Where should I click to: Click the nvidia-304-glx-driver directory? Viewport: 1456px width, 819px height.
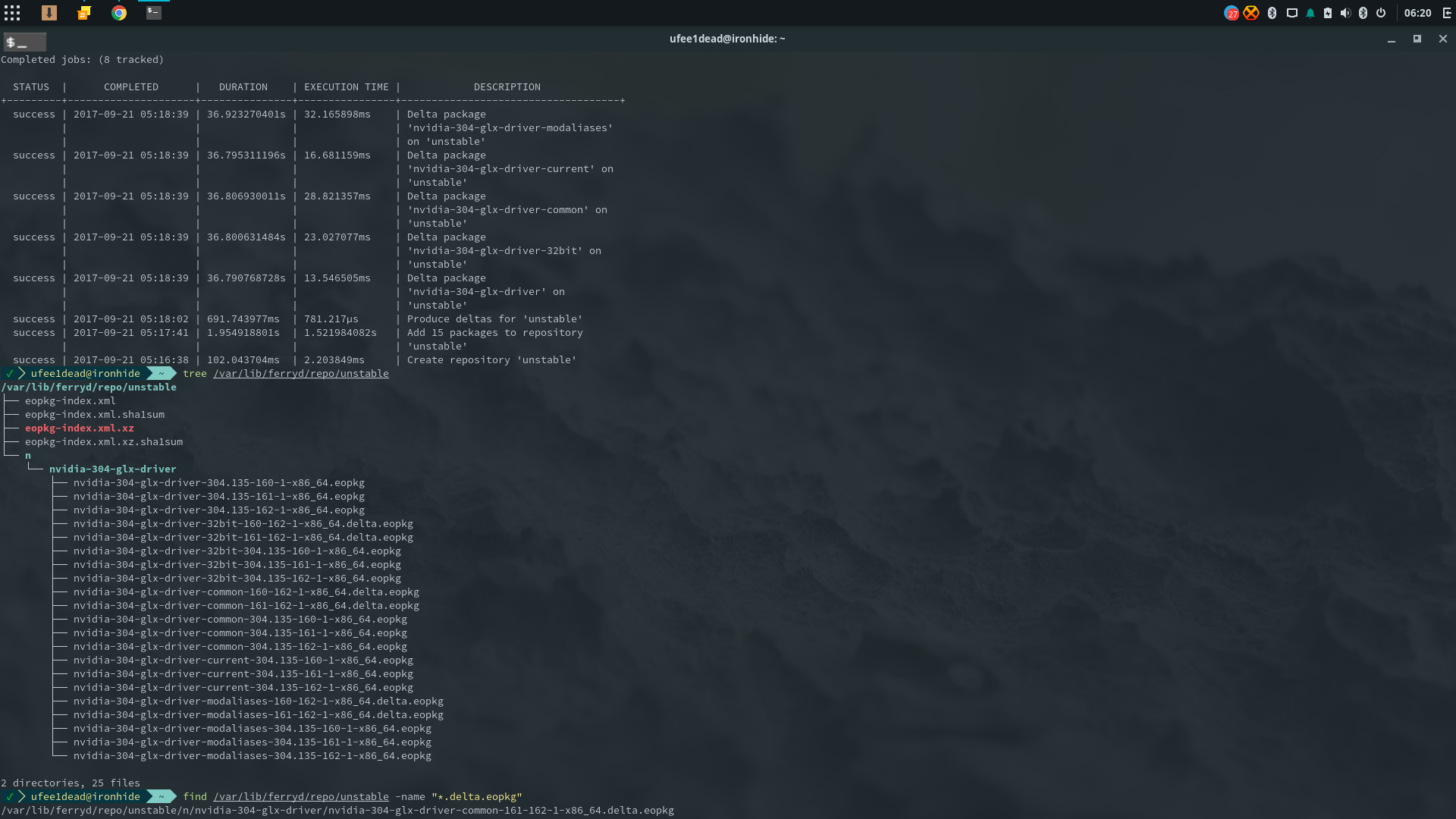113,469
